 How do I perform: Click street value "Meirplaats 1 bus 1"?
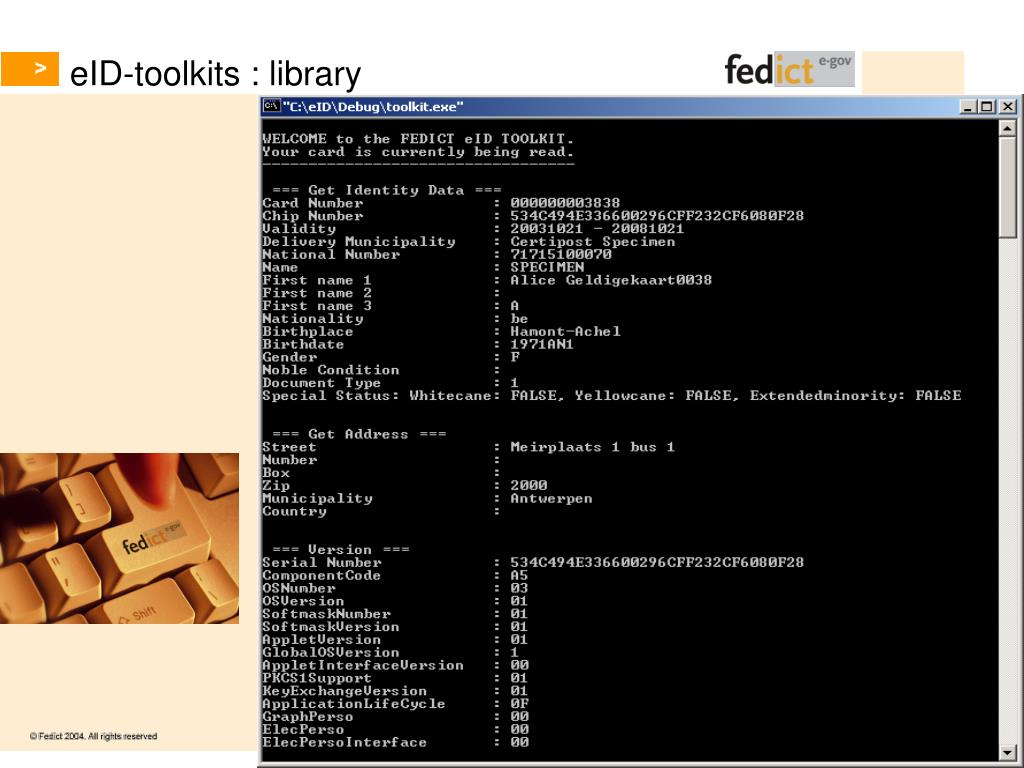[x=592, y=447]
